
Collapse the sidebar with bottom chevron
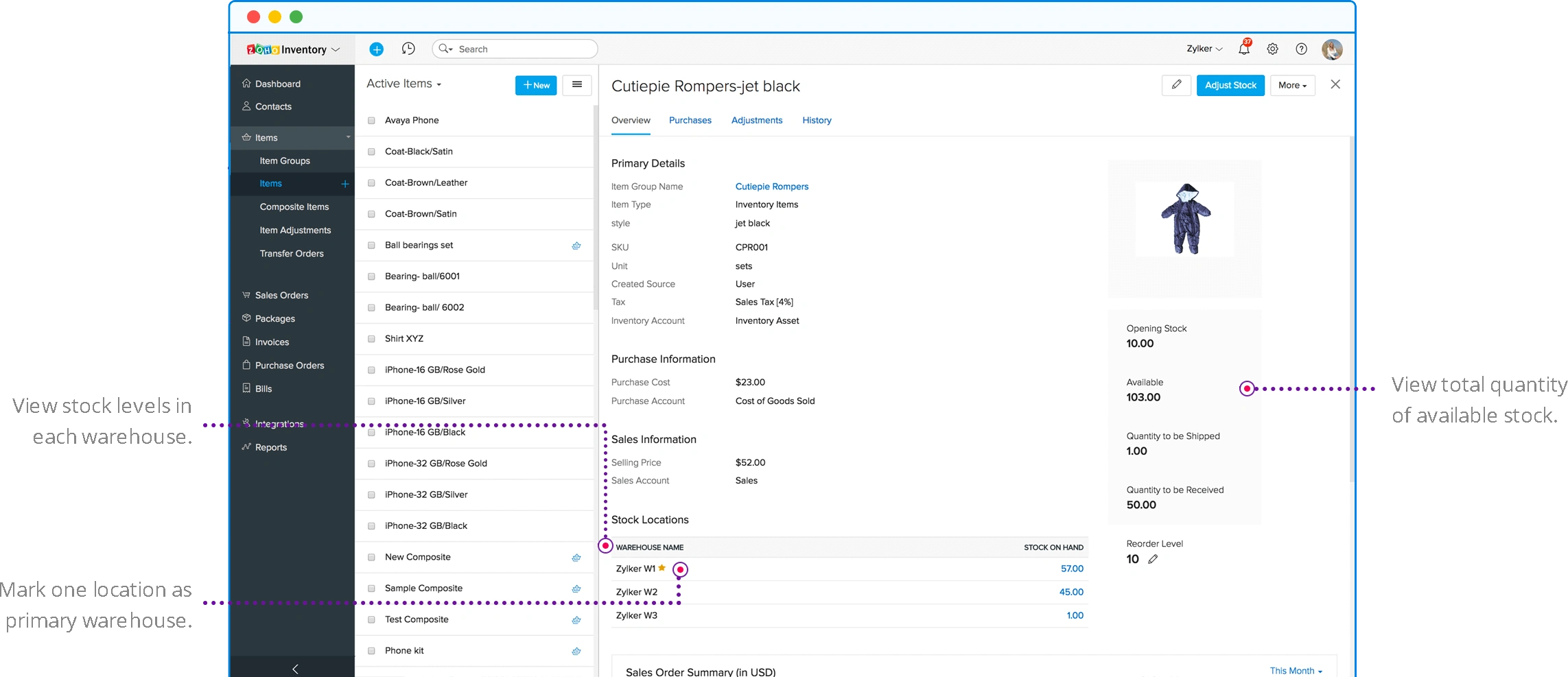pos(295,669)
